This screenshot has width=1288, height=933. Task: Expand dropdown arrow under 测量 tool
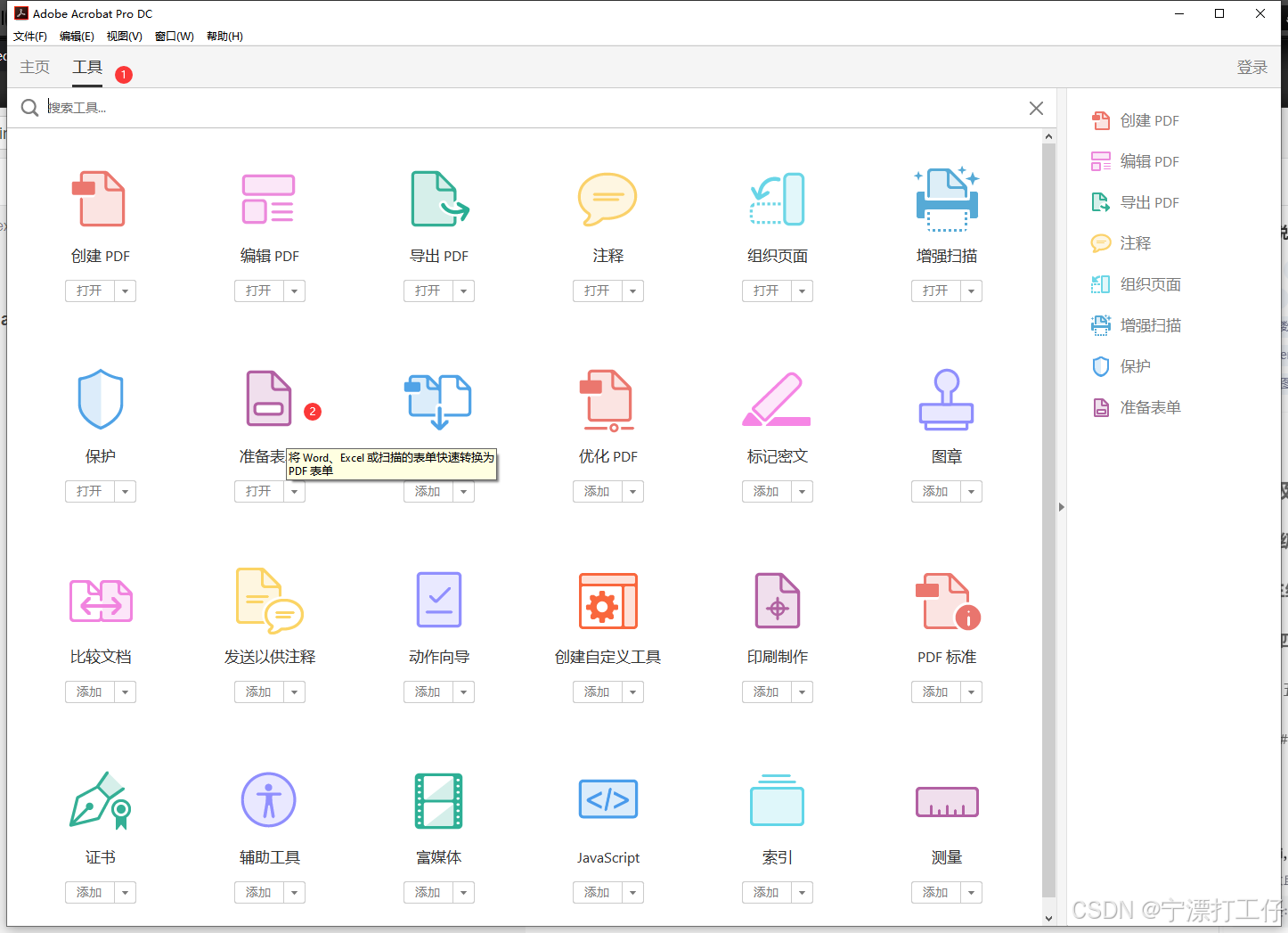[x=971, y=892]
